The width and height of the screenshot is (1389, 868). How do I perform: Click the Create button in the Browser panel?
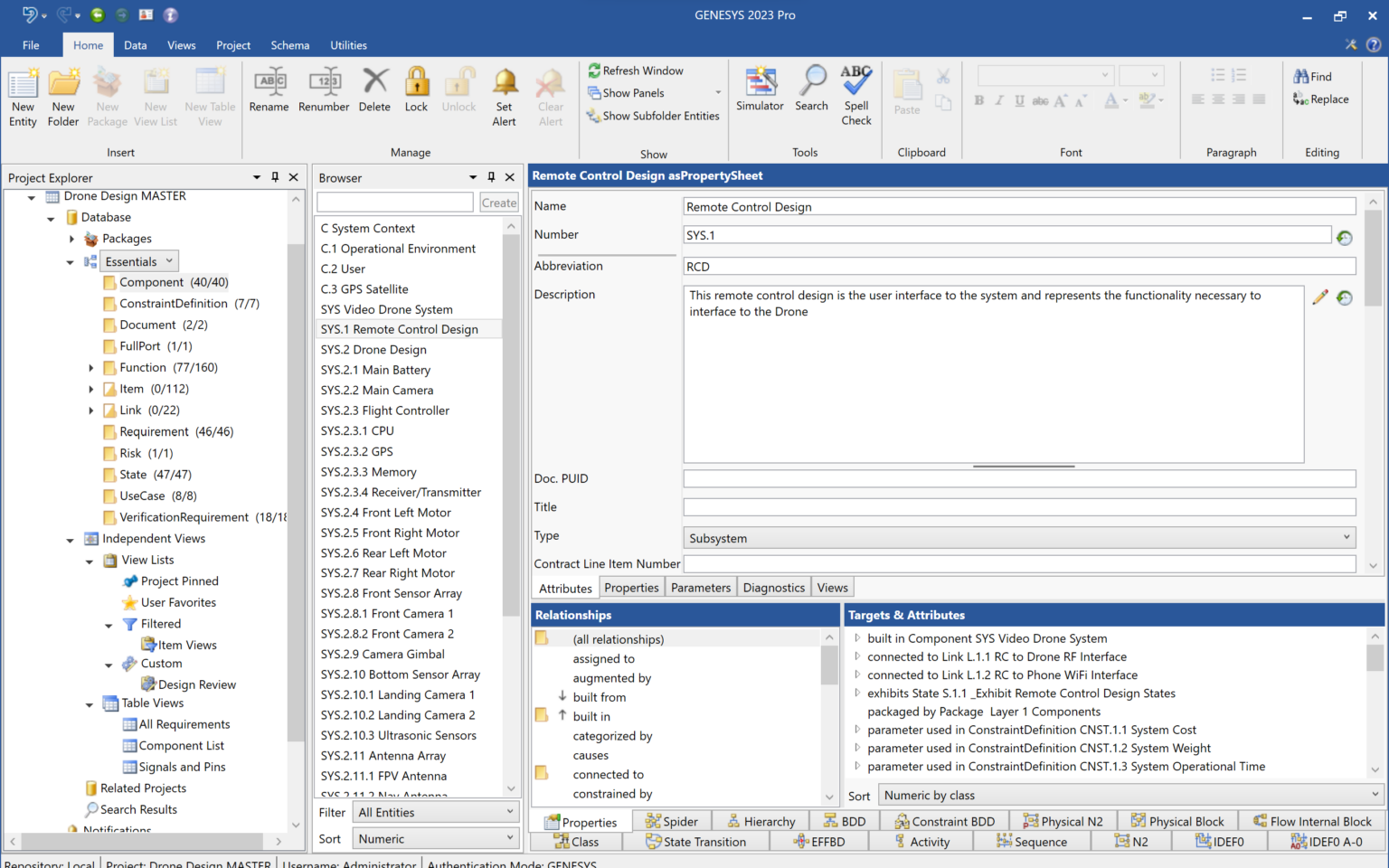point(498,202)
